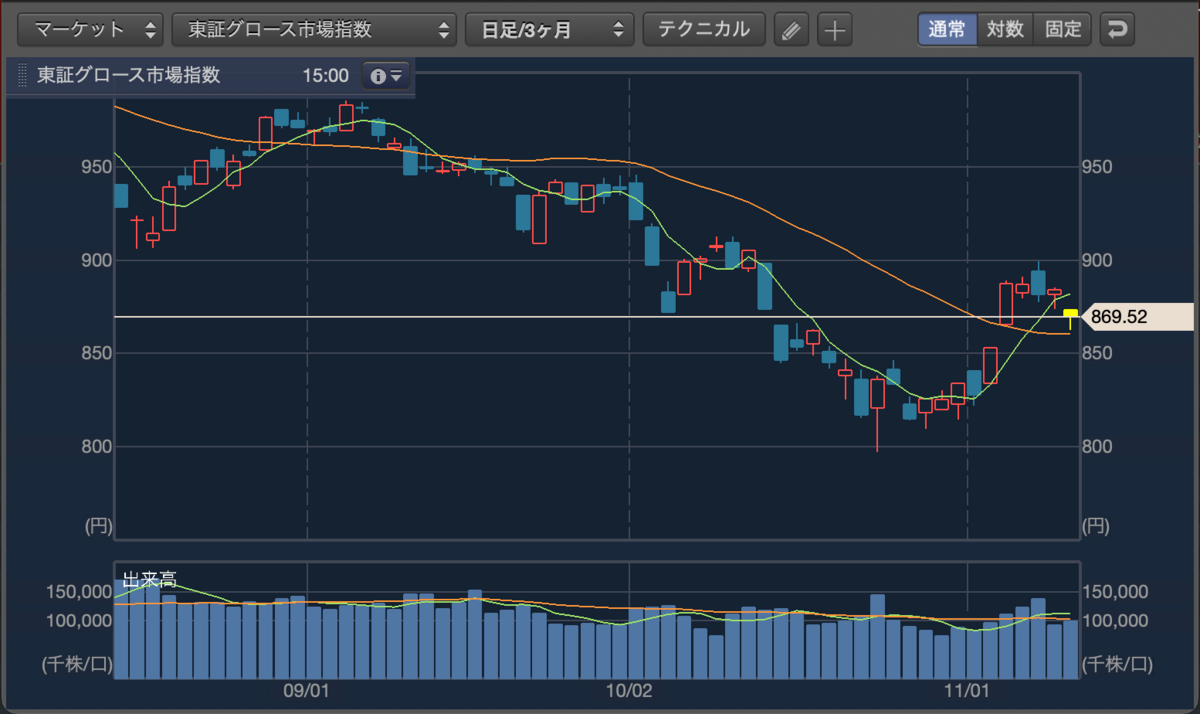Switch scale to 通常 mode
The height and width of the screenshot is (714, 1200).
pos(947,29)
